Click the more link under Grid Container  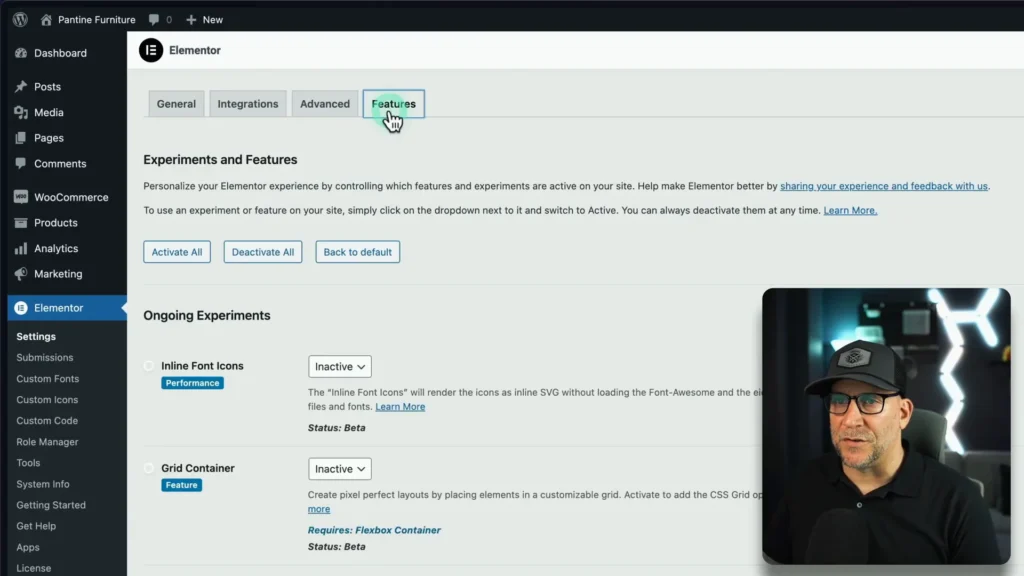(319, 509)
